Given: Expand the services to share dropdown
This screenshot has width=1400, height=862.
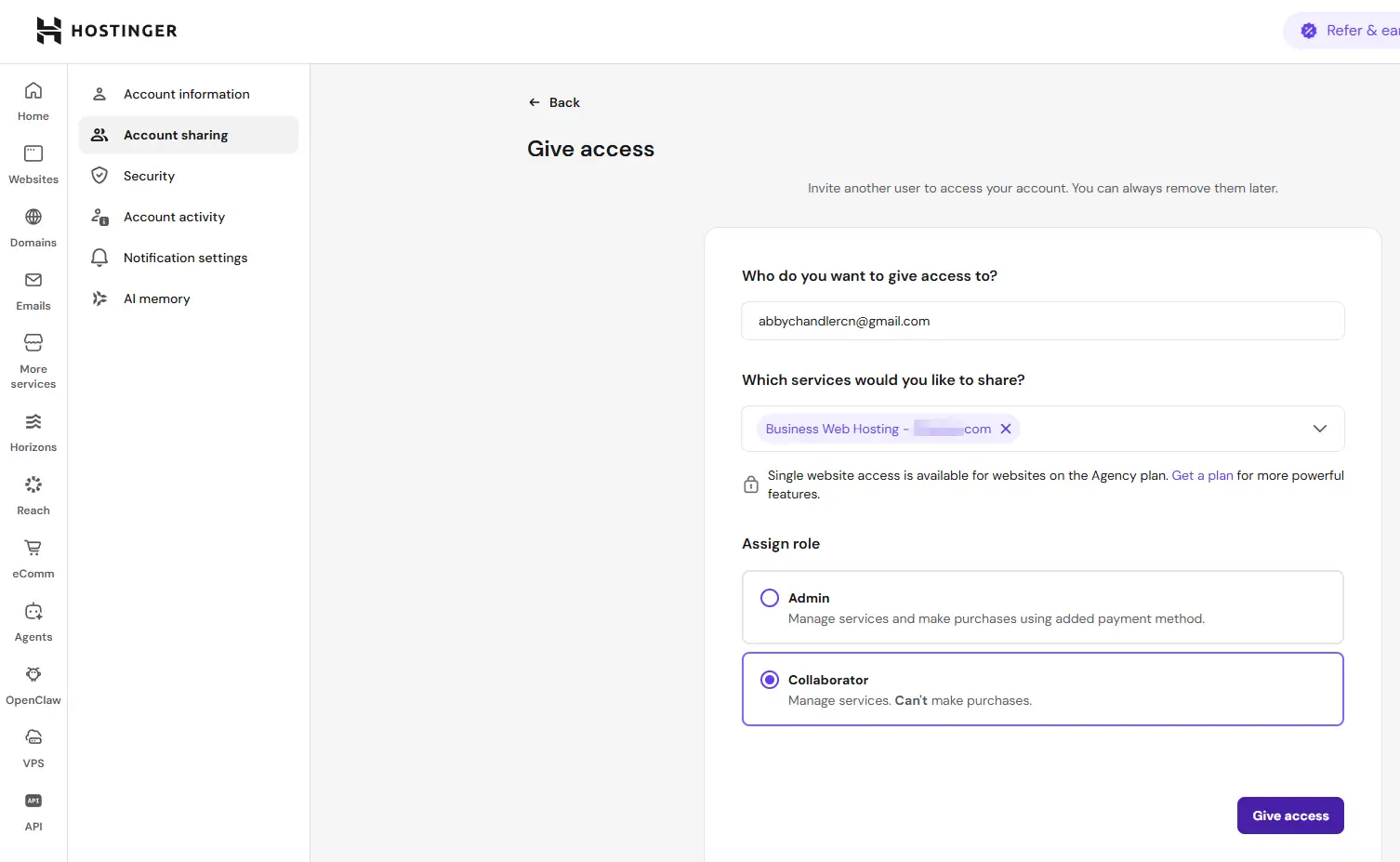Looking at the screenshot, I should click(x=1320, y=429).
